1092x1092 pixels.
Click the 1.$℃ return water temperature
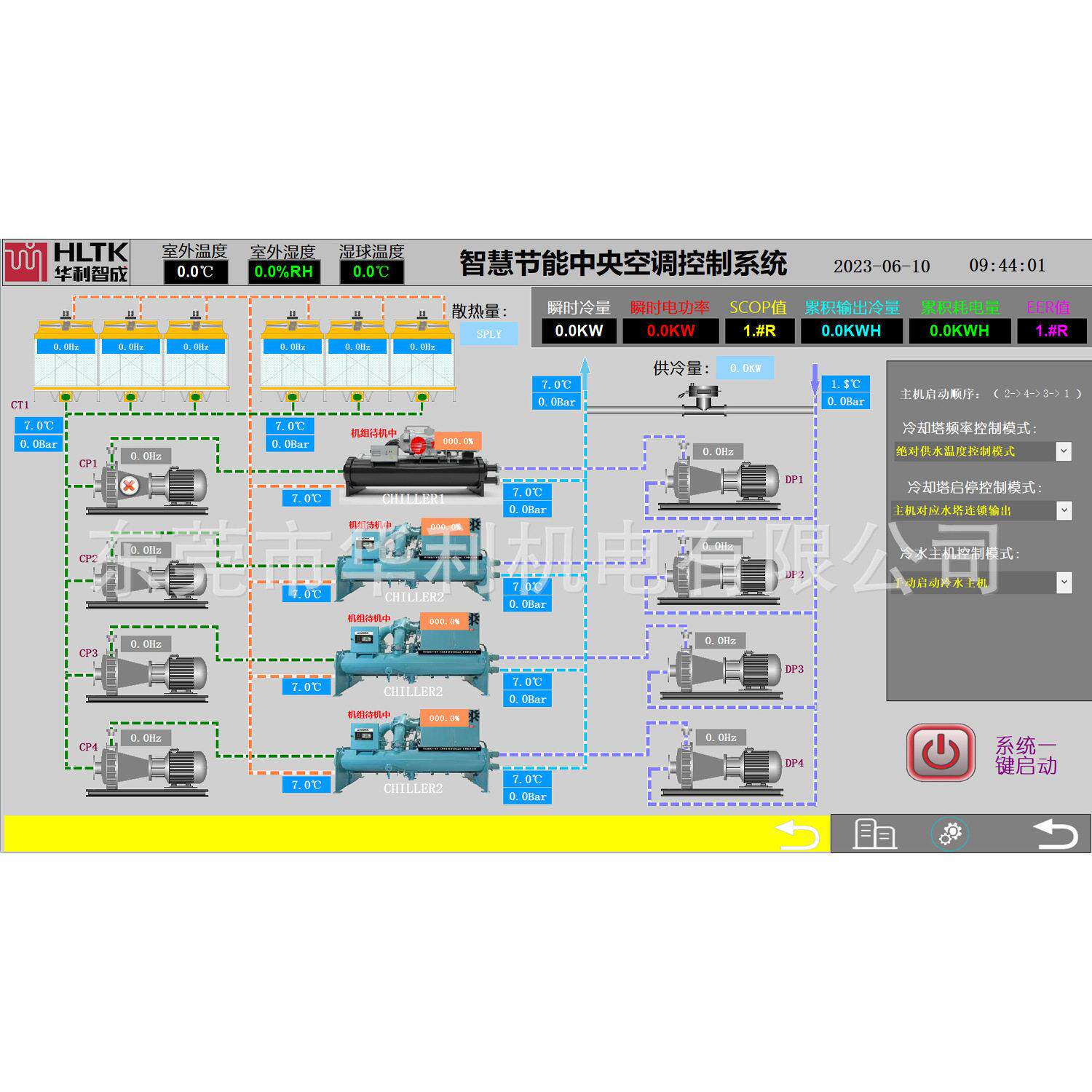(846, 384)
